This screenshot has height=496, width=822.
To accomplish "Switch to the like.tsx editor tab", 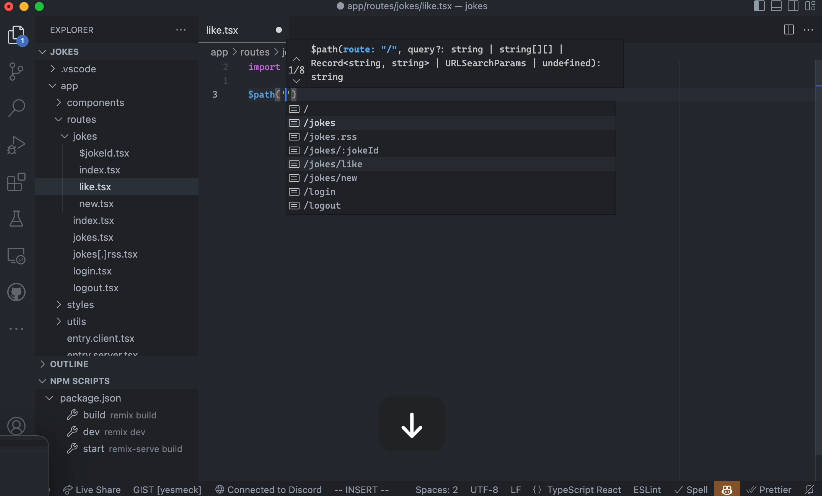I will pos(223,30).
